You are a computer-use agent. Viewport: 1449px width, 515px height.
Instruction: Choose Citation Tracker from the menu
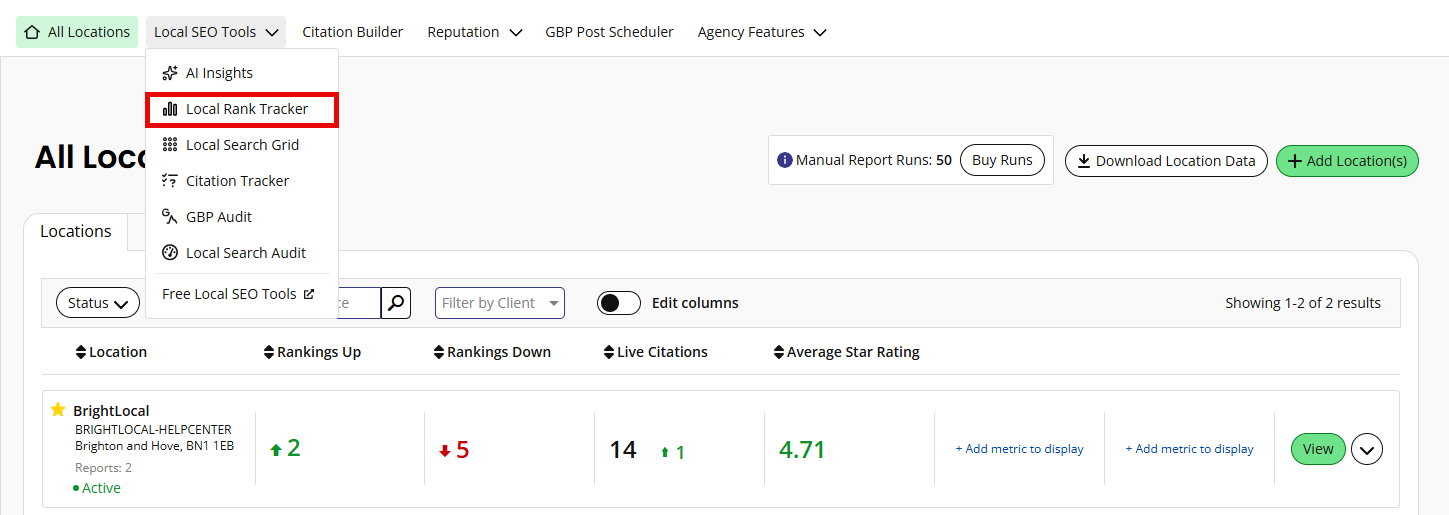pyautogui.click(x=241, y=181)
